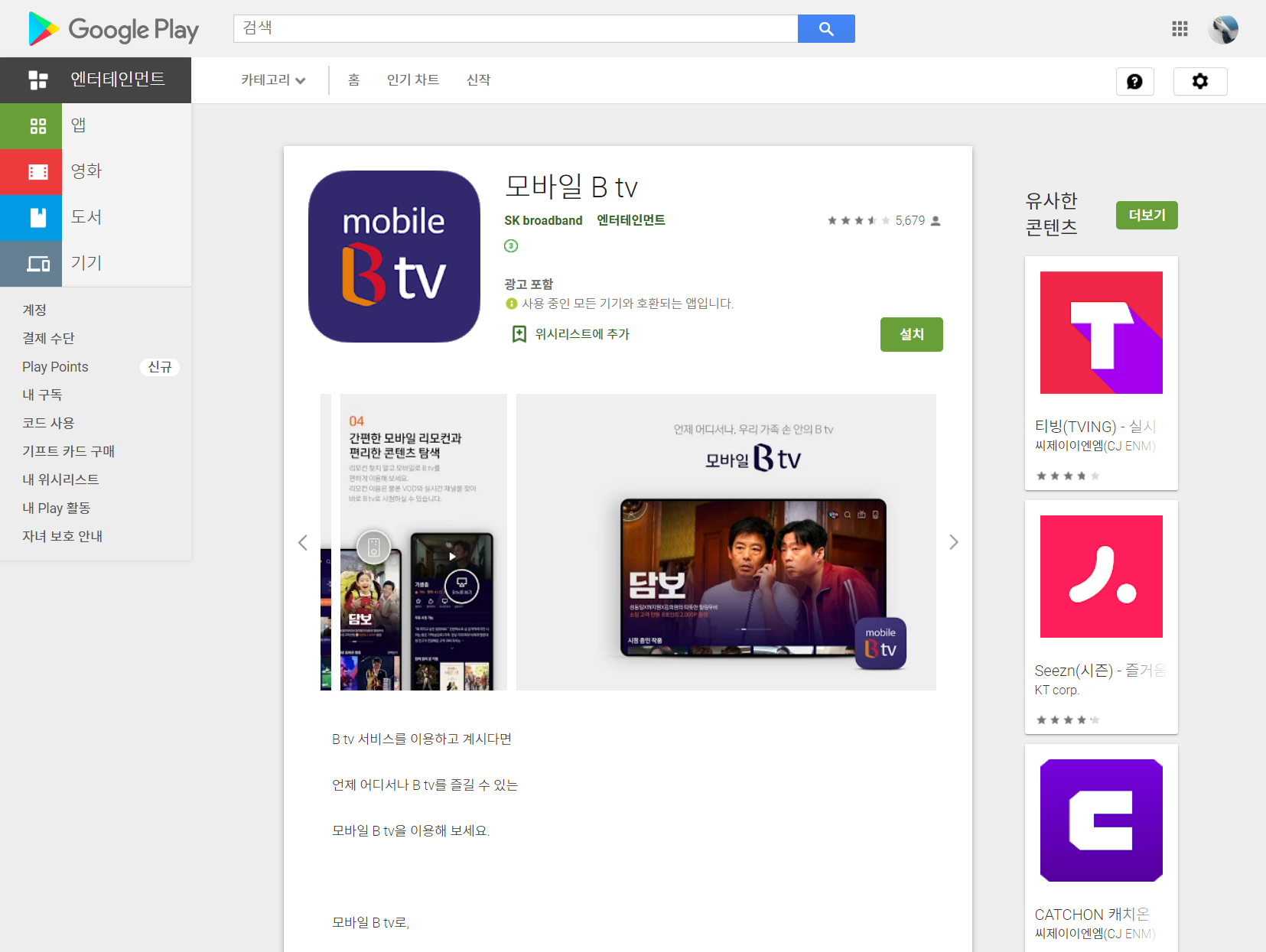The height and width of the screenshot is (952, 1266).
Task: Click the wishlist bookmark icon
Action: (x=519, y=334)
